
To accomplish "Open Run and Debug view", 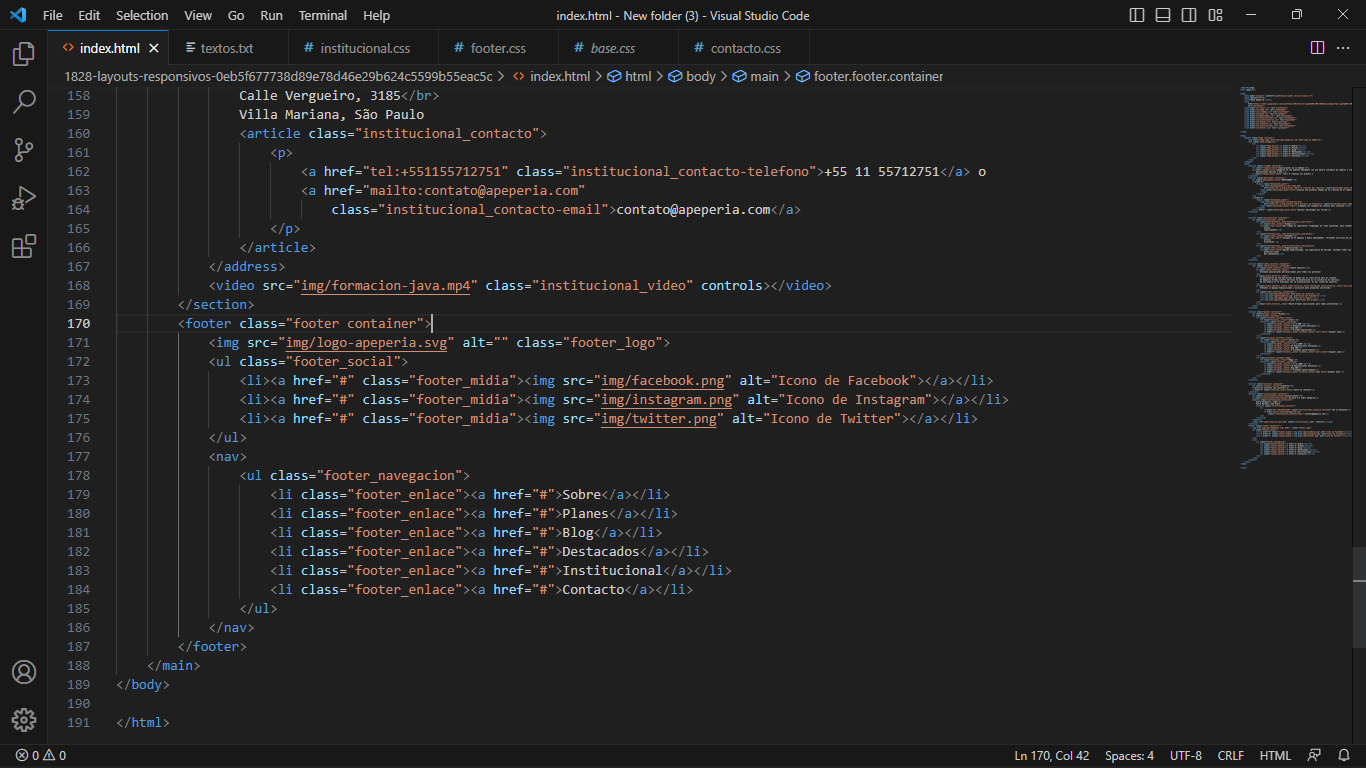I will coord(24,198).
